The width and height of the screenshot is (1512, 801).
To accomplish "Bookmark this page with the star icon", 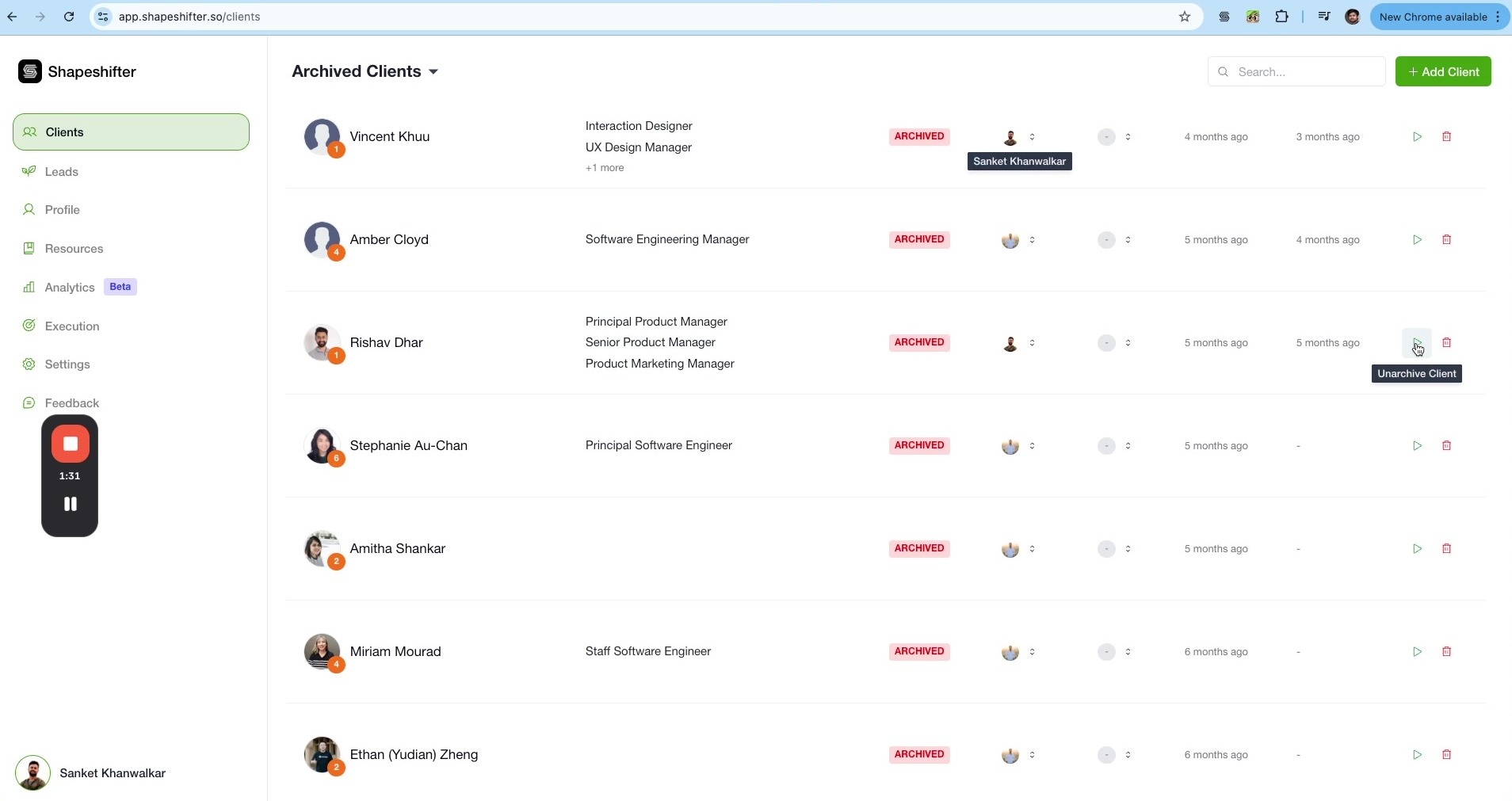I will pyautogui.click(x=1185, y=17).
